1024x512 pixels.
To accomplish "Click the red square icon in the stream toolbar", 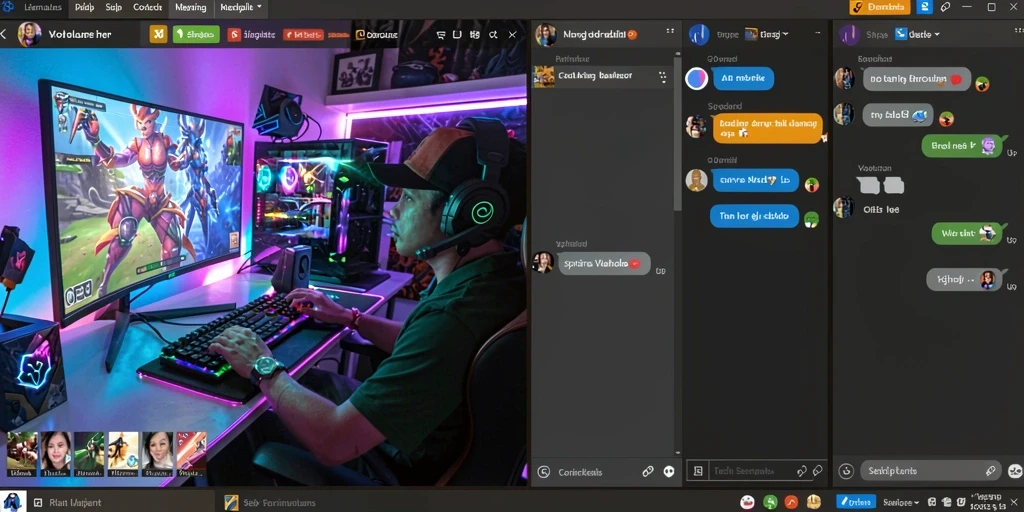I will [234, 35].
